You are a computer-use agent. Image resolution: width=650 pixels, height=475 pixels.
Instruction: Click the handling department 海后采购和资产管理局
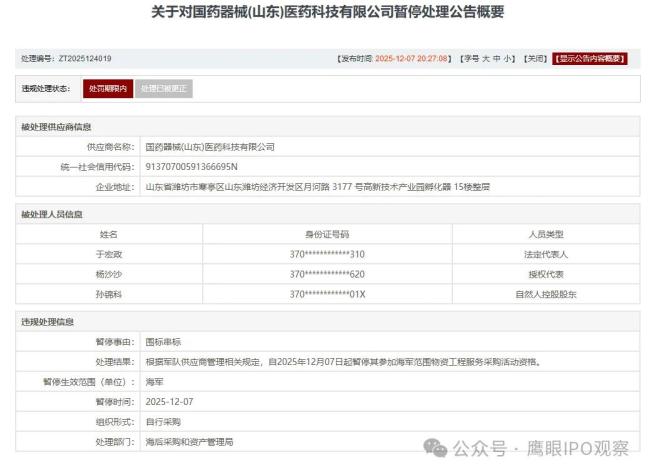189,442
